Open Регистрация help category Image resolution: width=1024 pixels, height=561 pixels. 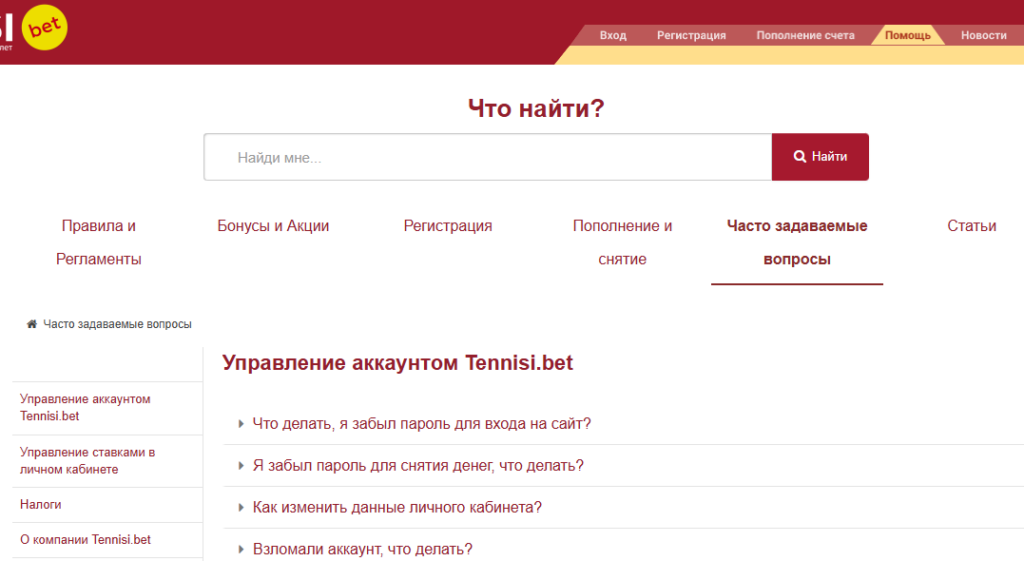[x=447, y=226]
